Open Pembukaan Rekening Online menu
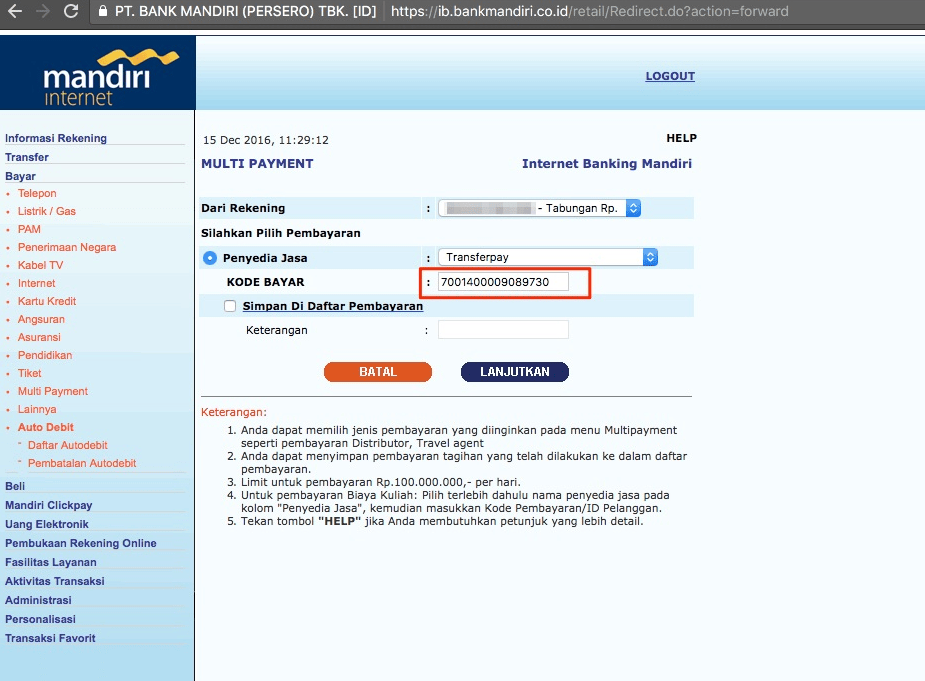 pyautogui.click(x=81, y=543)
